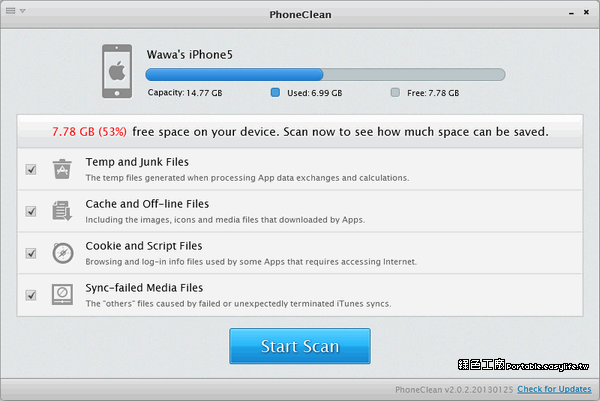600x401 pixels.
Task: Click the "Capacity: 14.77 GB" text
Action: (185, 93)
